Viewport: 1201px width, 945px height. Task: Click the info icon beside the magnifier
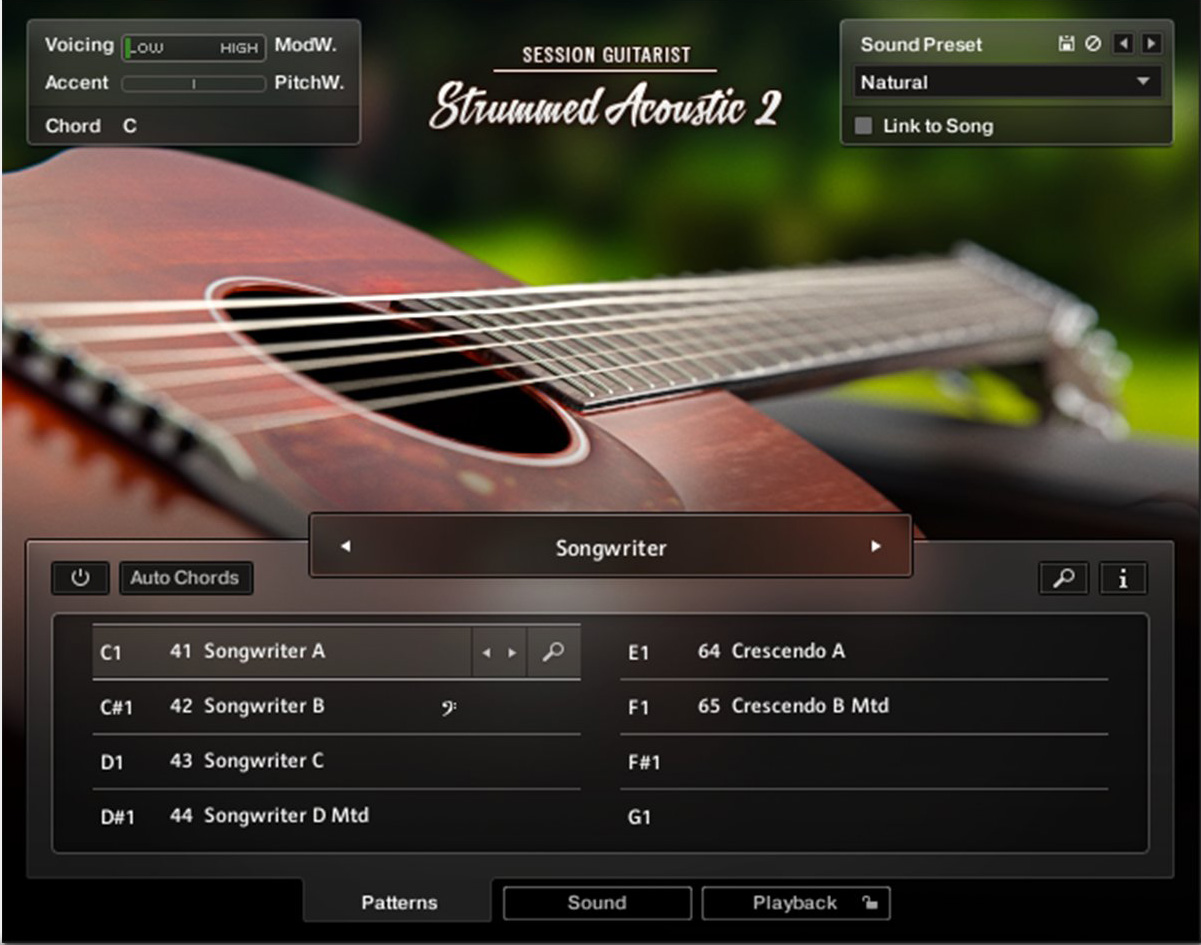click(x=1123, y=578)
